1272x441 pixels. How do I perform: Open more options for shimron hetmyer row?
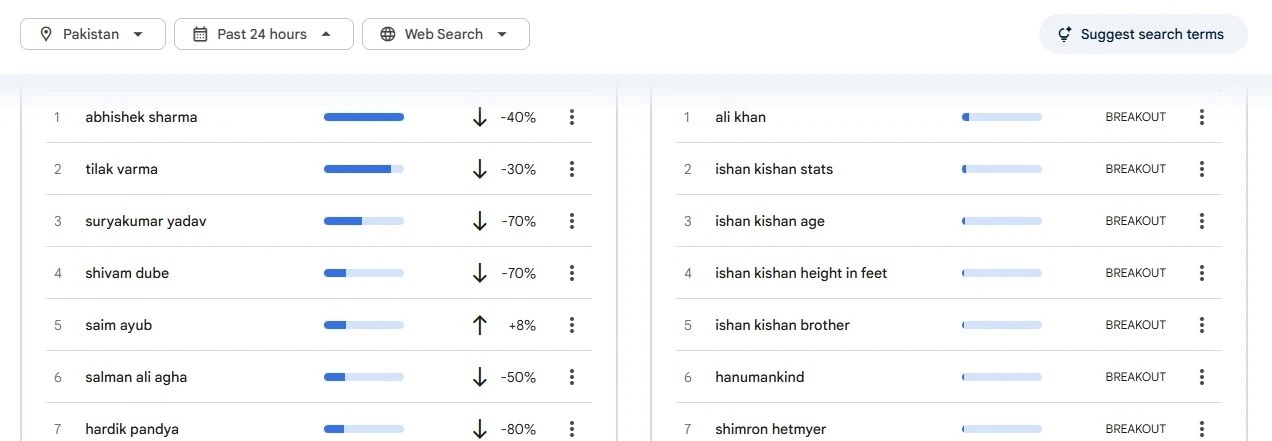1202,429
